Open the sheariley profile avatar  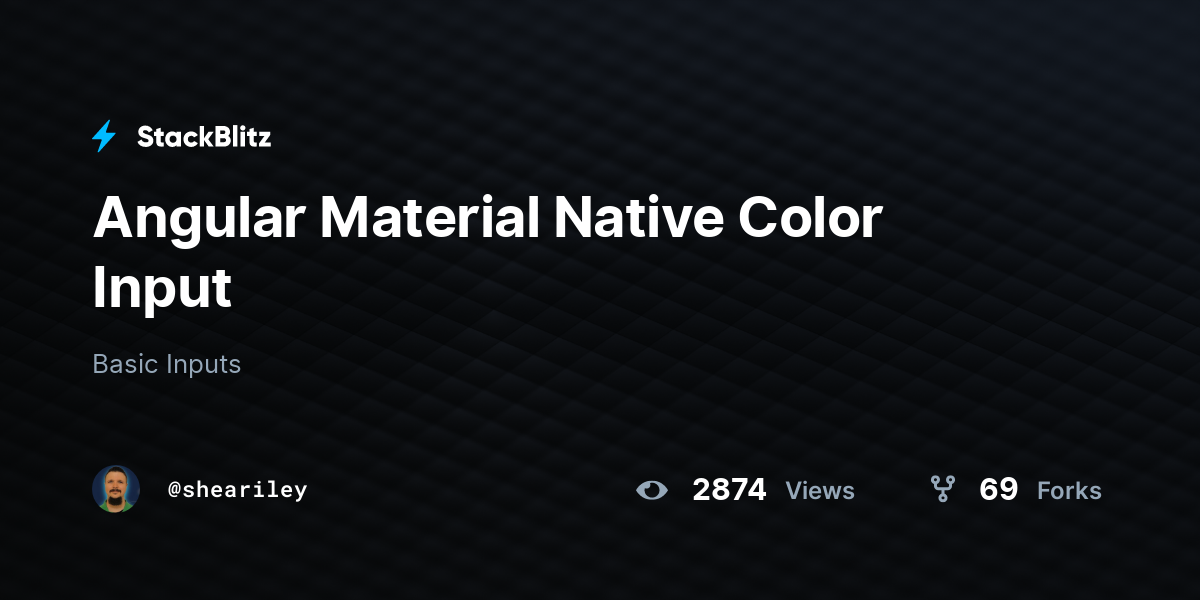[x=116, y=489]
